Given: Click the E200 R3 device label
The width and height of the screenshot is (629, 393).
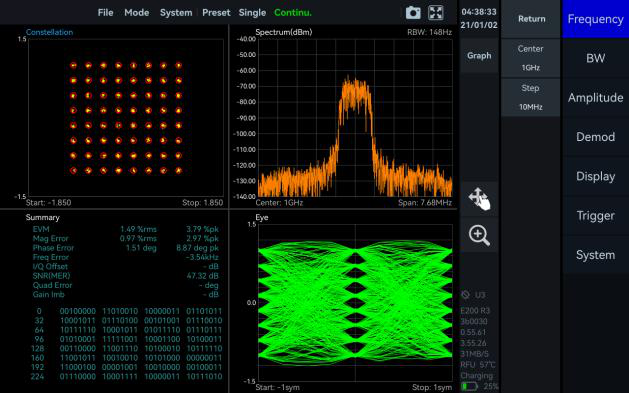Looking at the screenshot, I should (x=475, y=311).
